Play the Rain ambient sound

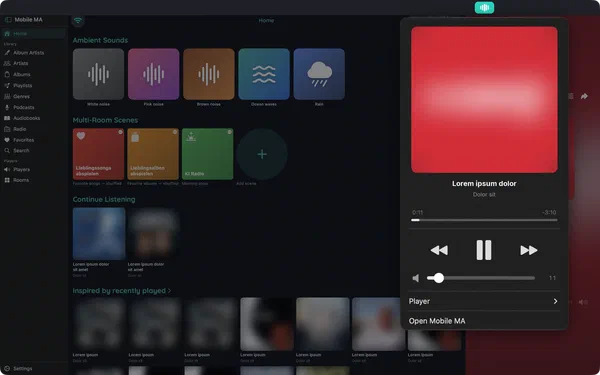[x=319, y=74]
